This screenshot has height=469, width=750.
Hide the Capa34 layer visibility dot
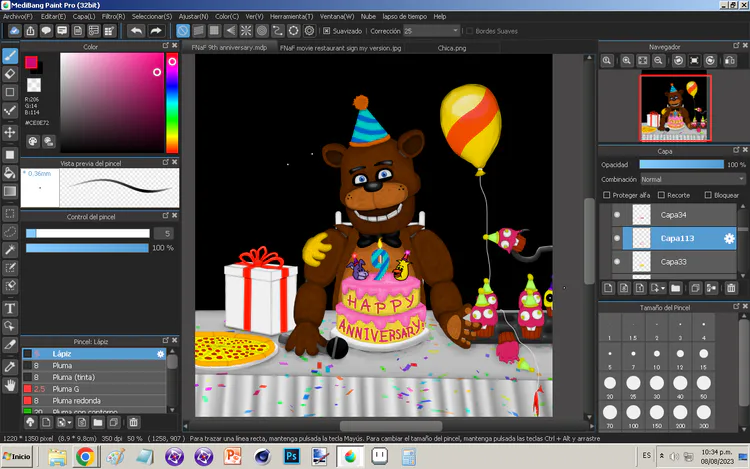(616, 215)
